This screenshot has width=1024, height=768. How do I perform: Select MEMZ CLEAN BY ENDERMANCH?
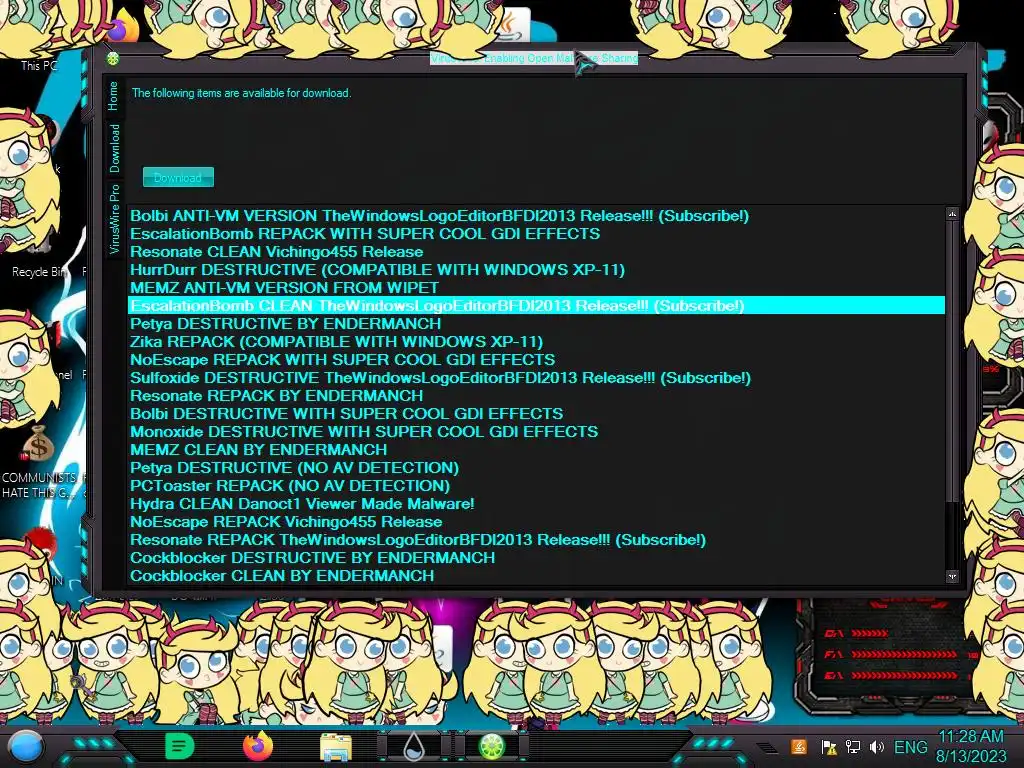coord(536,450)
